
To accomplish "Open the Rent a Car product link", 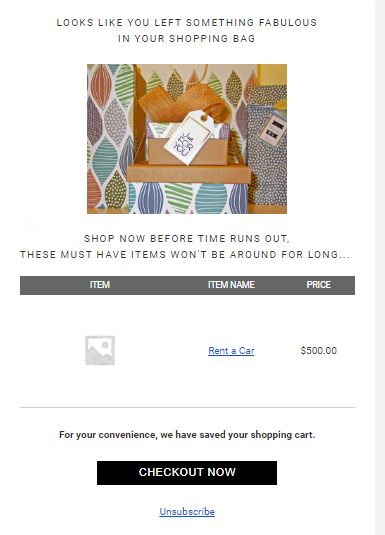I will [231, 351].
